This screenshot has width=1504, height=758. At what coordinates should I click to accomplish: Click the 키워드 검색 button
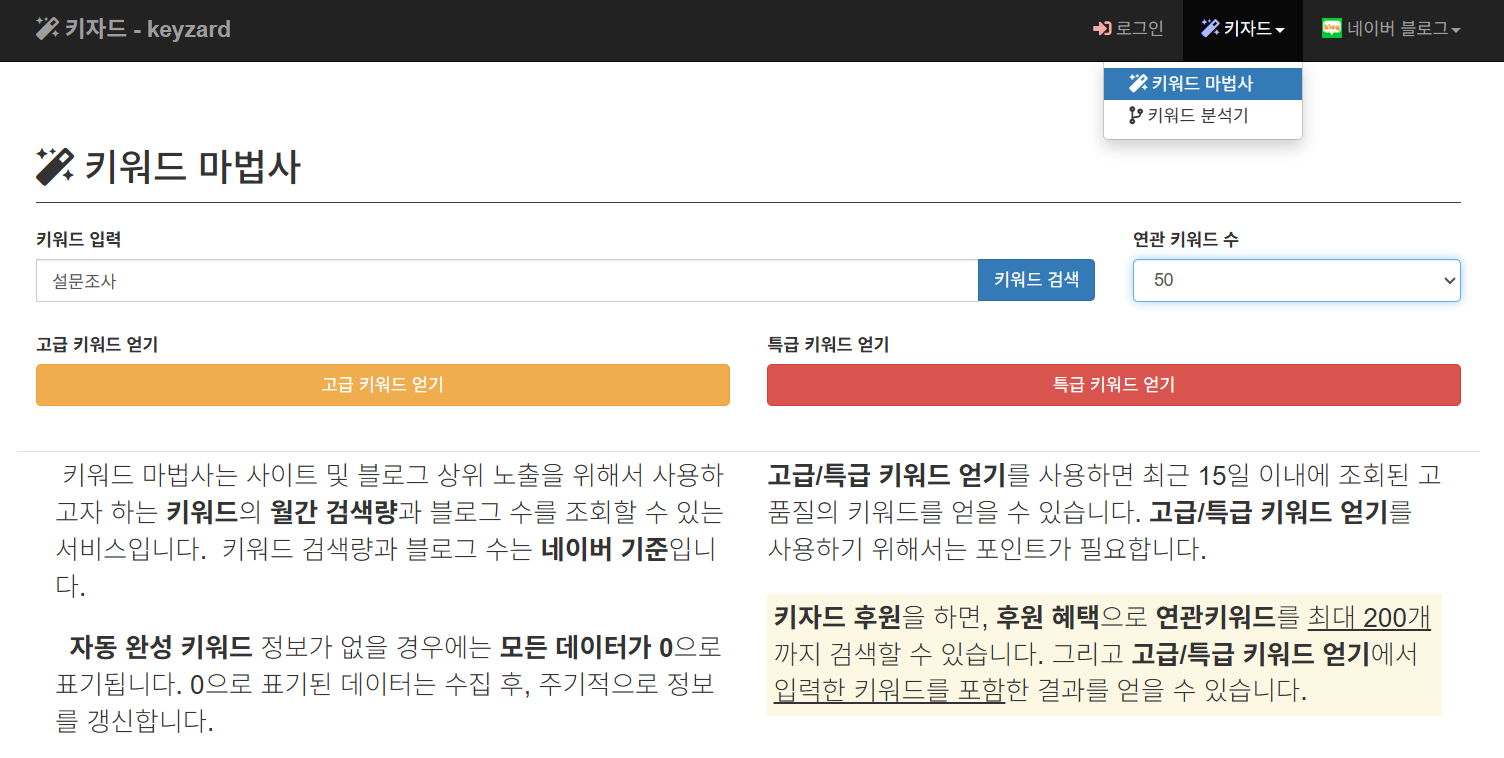[x=1036, y=280]
